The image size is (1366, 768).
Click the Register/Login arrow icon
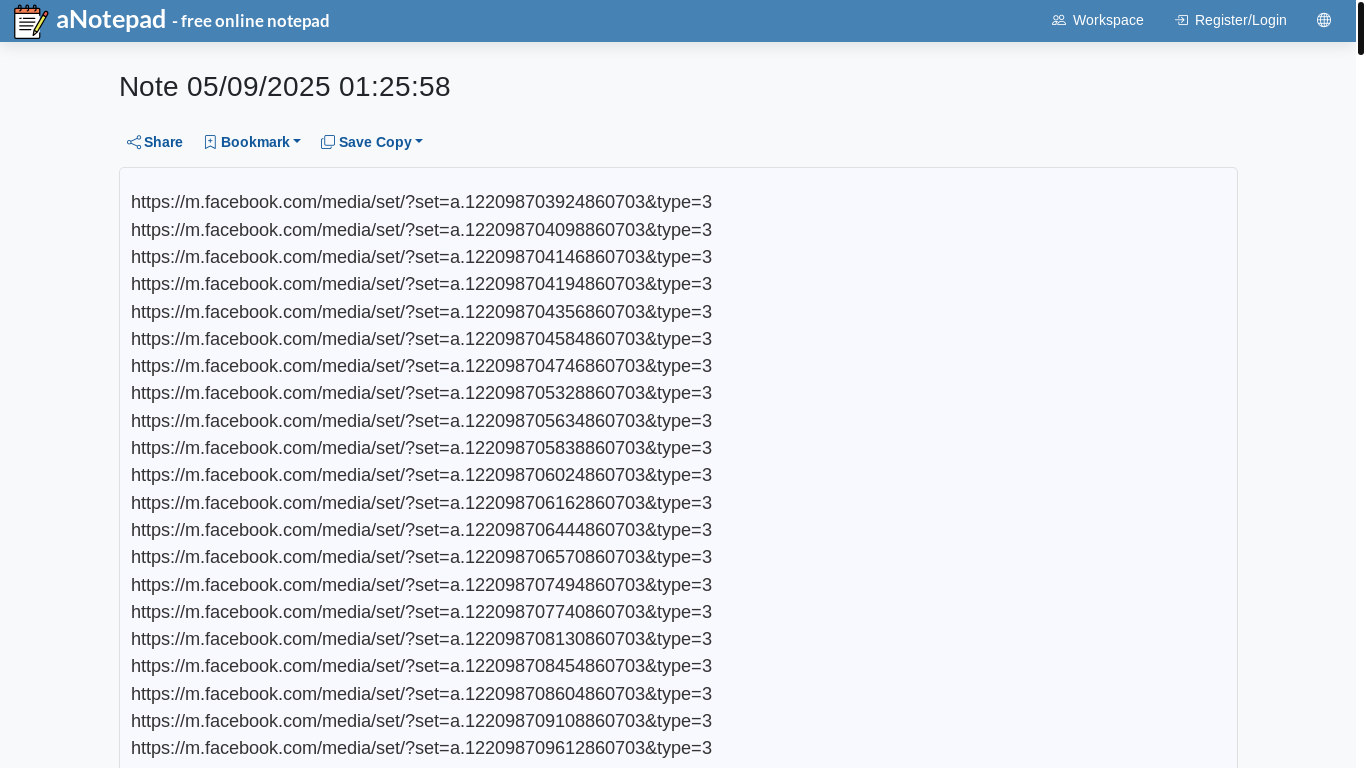1182,20
